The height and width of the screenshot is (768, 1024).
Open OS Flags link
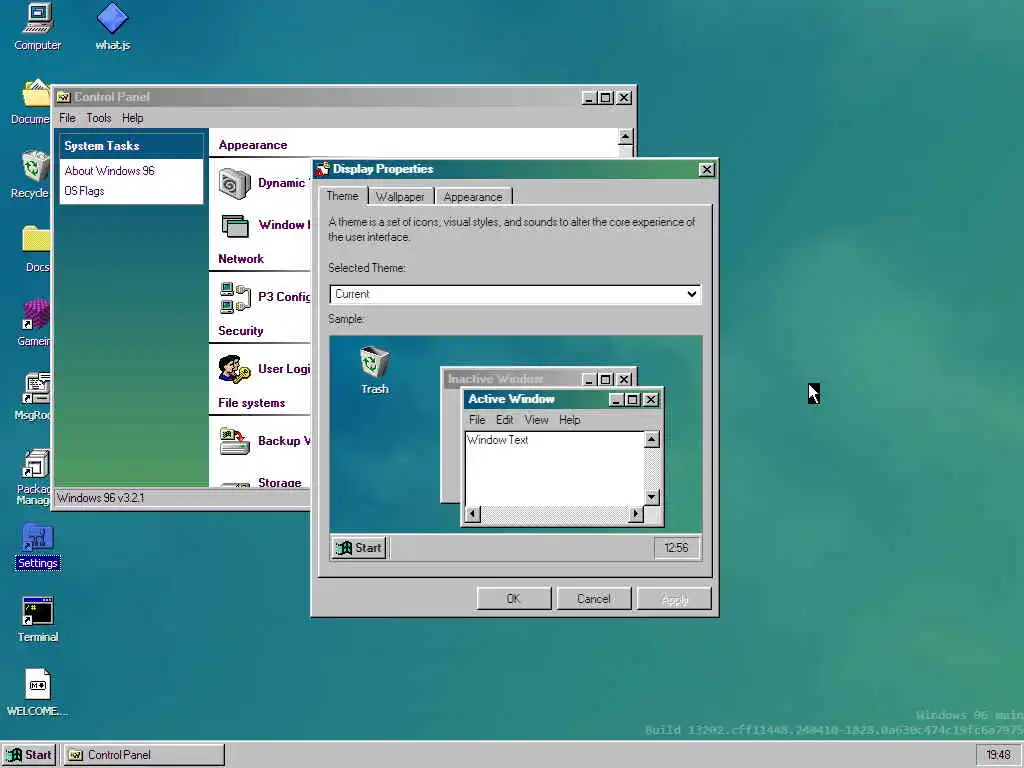tap(84, 191)
